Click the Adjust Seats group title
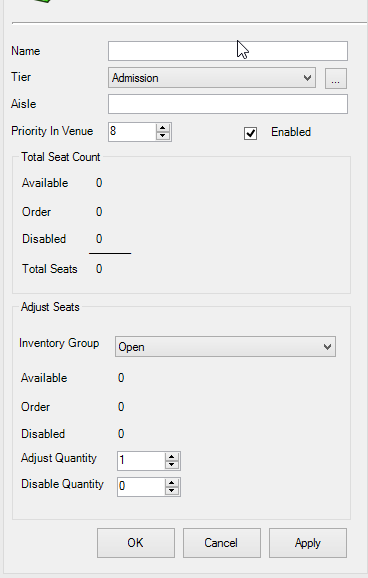Viewport: 368px width, 578px height. click(50, 307)
